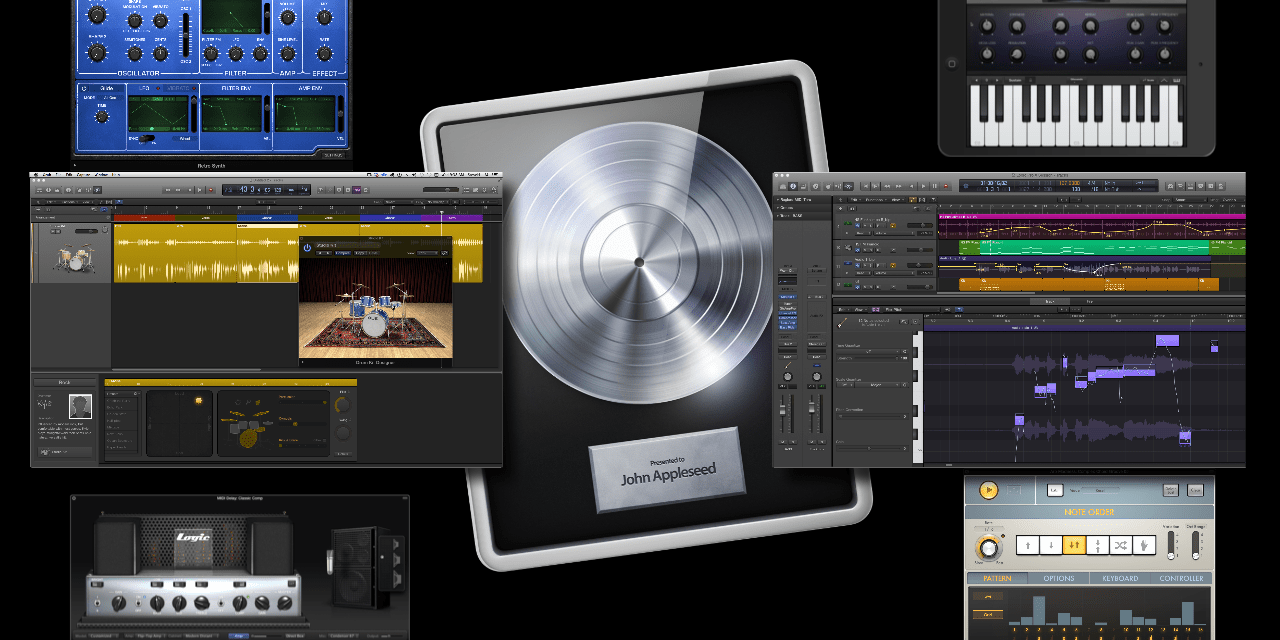Click the Glide knob on the blue synth
This screenshot has height=640, width=1280.
pyautogui.click(x=101, y=116)
